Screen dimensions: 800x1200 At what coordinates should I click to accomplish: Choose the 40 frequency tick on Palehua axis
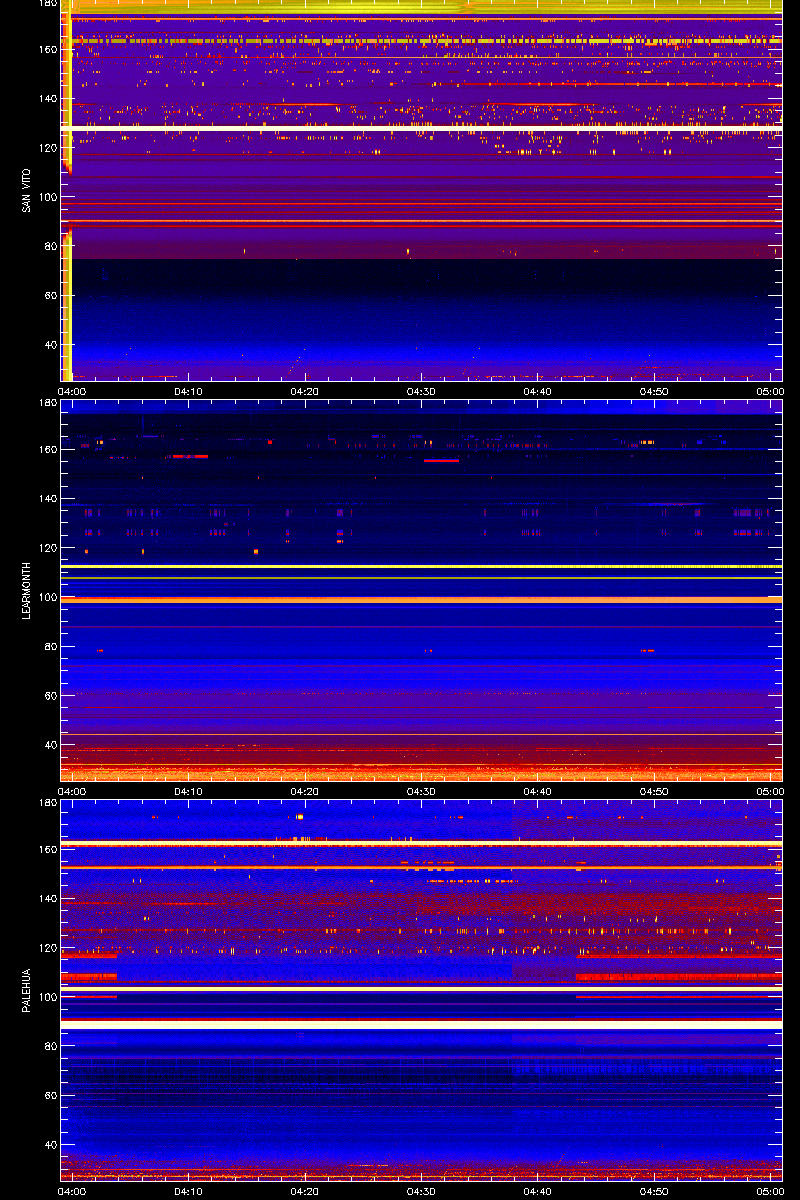coord(51,1145)
